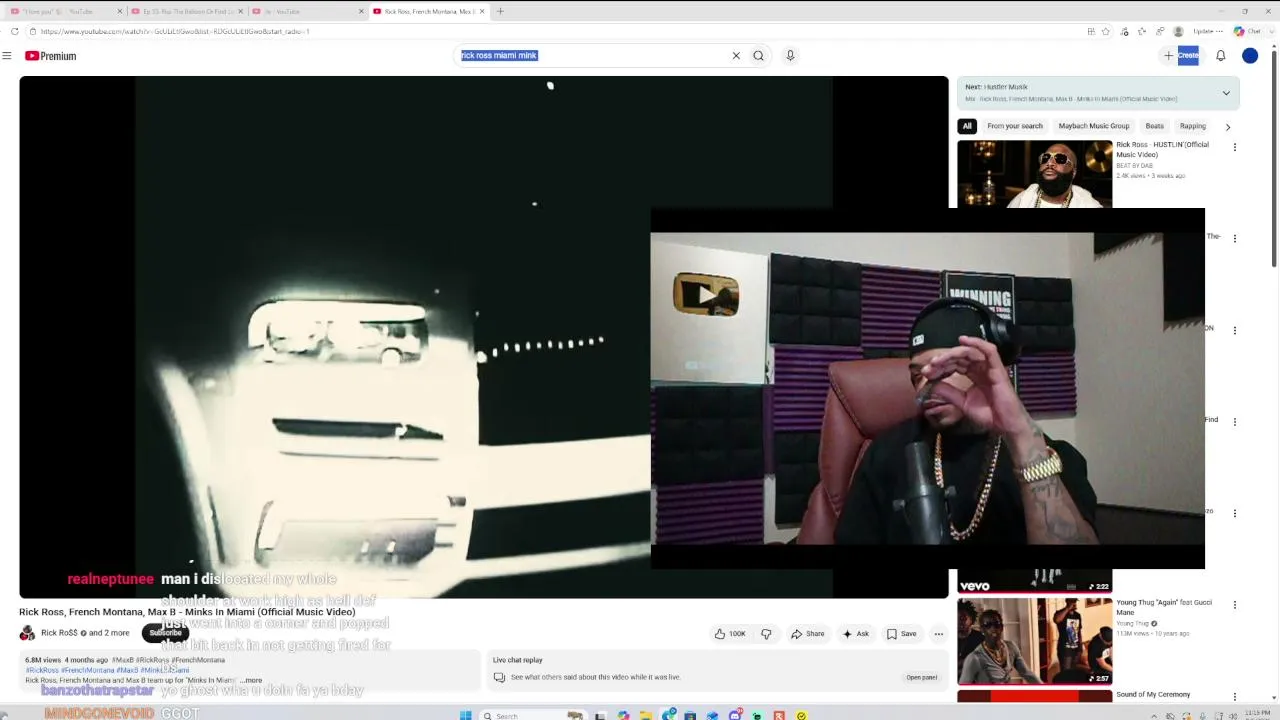
Task: Start voice search with the microphone icon
Action: [790, 56]
